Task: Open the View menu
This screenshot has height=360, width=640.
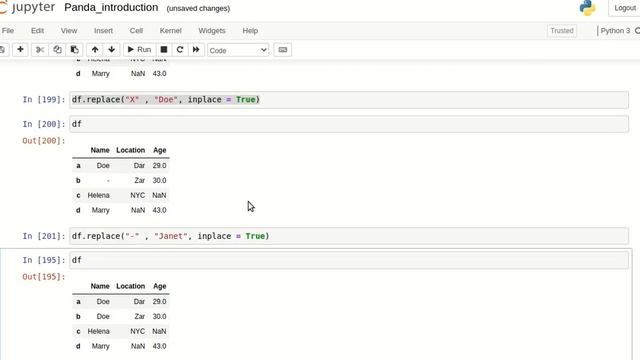Action: point(69,31)
